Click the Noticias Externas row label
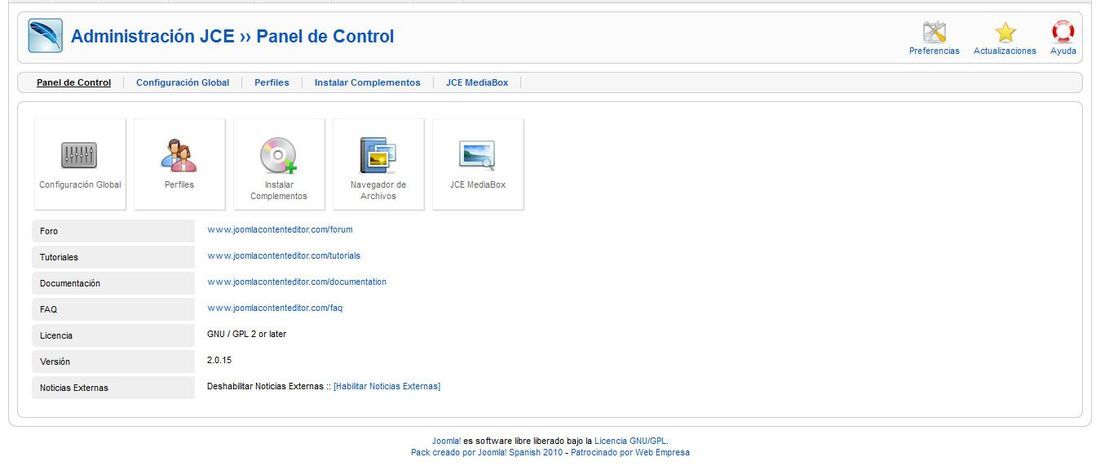 74,387
